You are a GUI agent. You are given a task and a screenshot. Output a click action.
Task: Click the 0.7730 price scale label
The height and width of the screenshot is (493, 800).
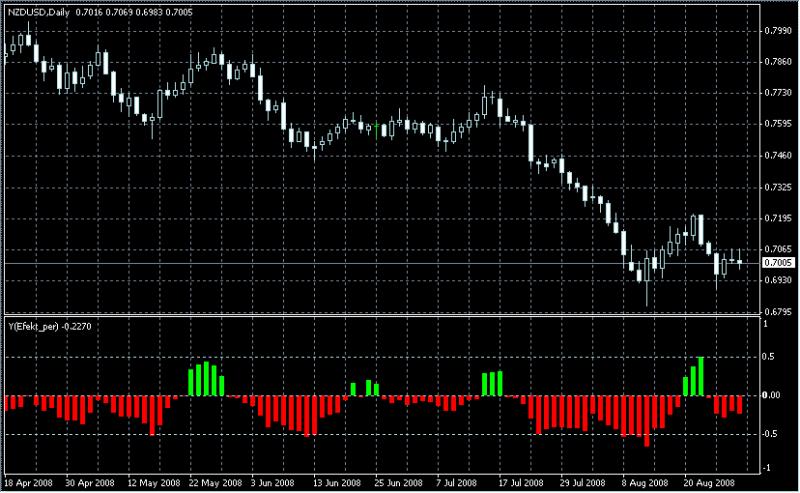(x=778, y=93)
